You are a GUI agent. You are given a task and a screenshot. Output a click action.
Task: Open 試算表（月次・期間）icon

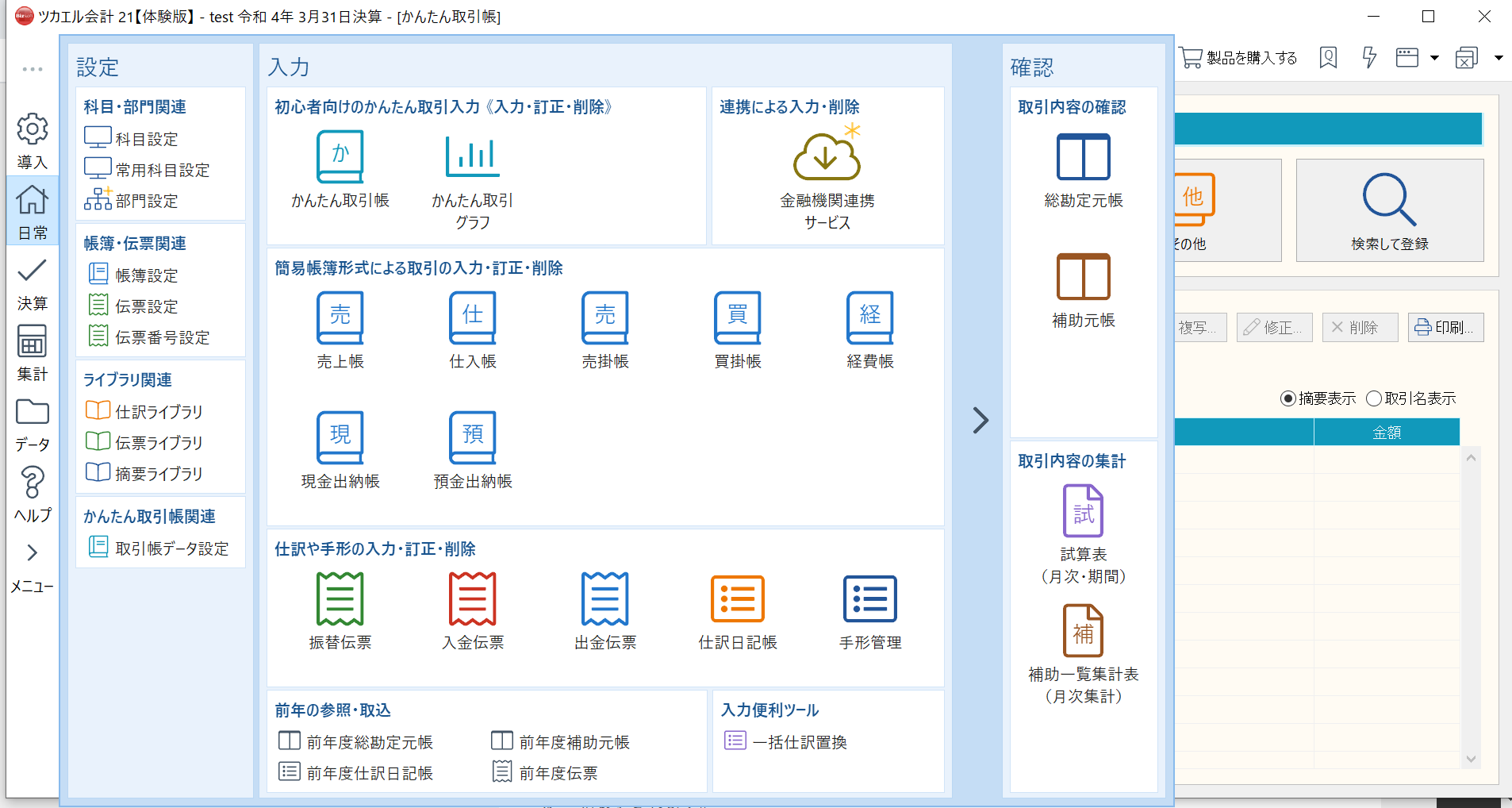(1084, 511)
